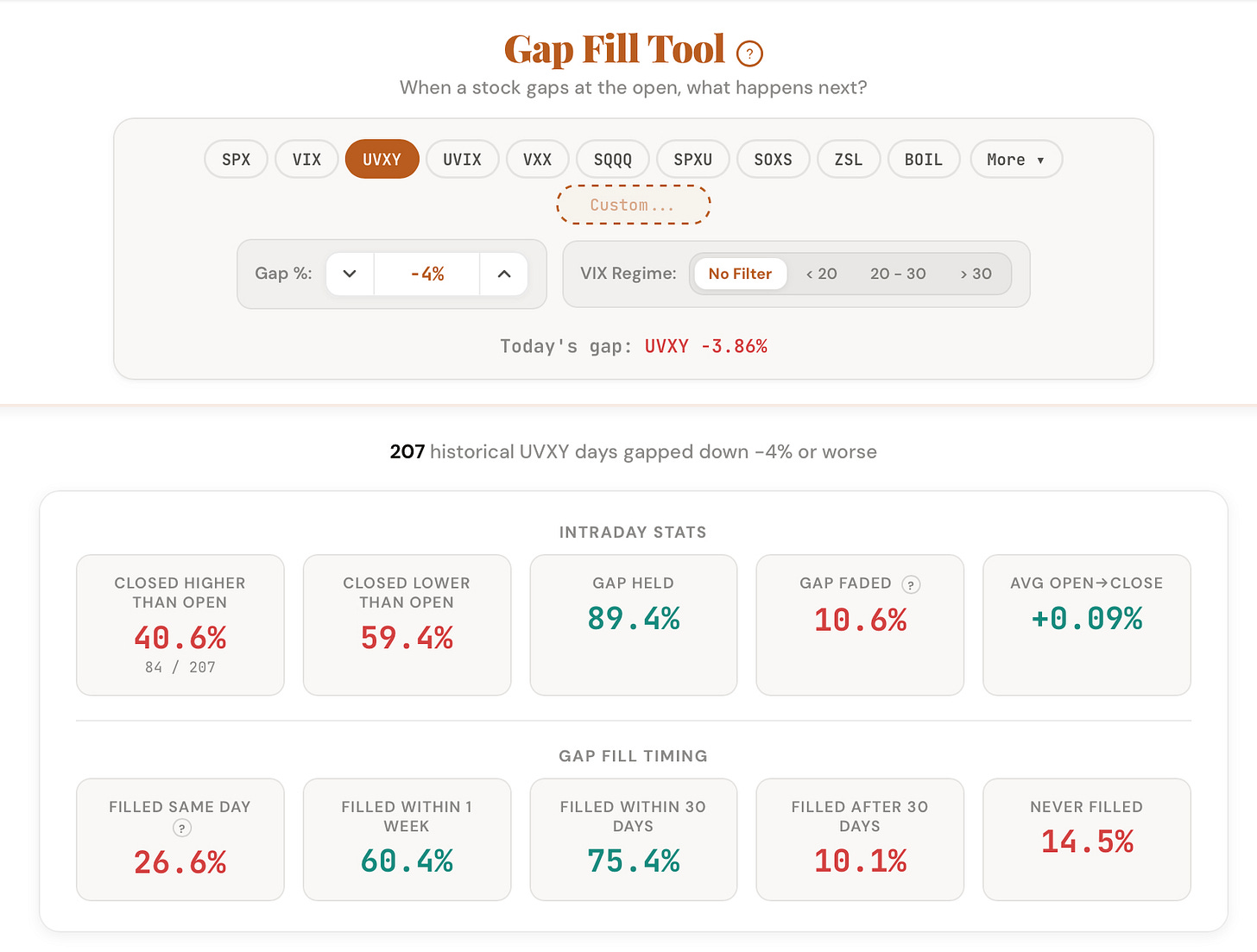Click the up chevron to increase Gap %

point(503,274)
